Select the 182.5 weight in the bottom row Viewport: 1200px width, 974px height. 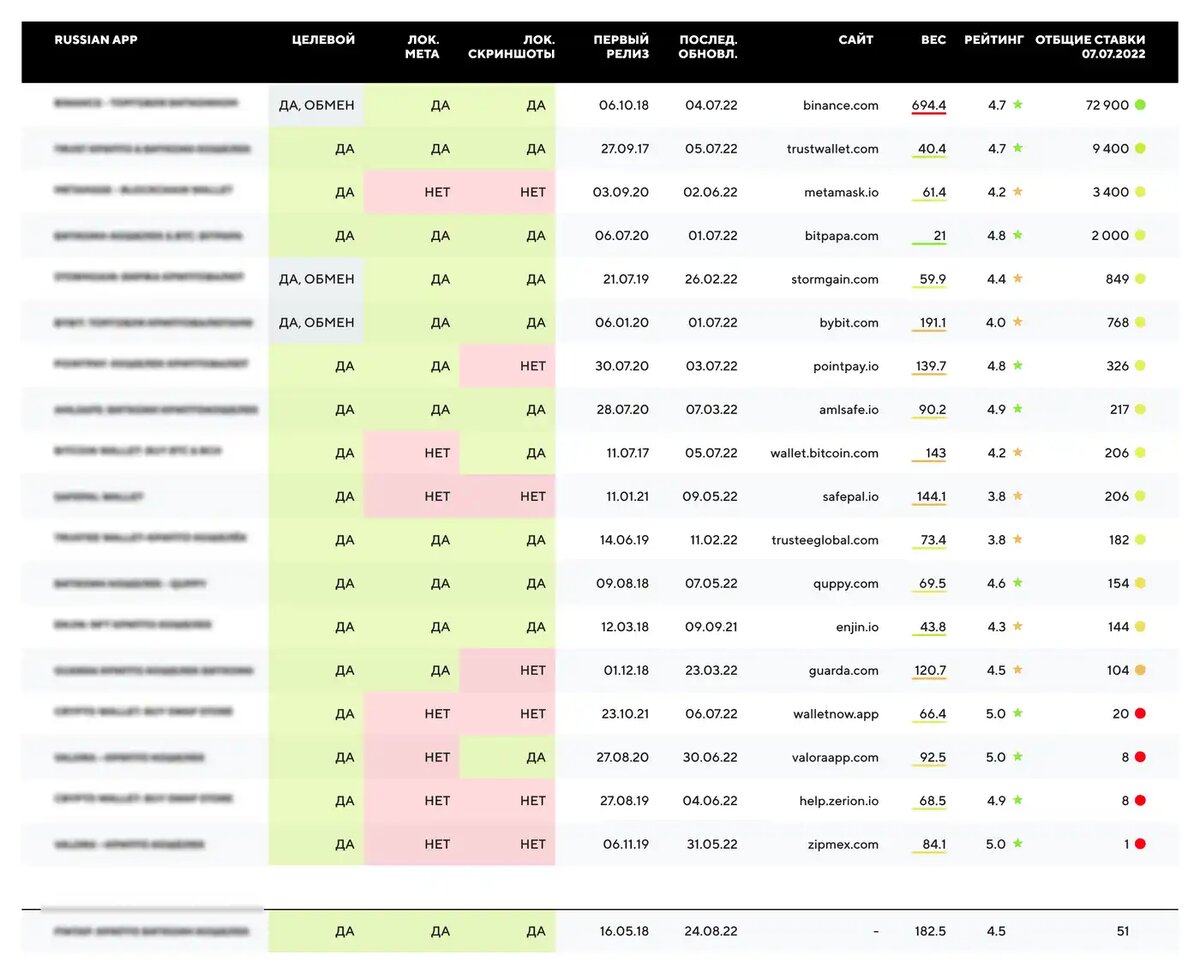(930, 931)
